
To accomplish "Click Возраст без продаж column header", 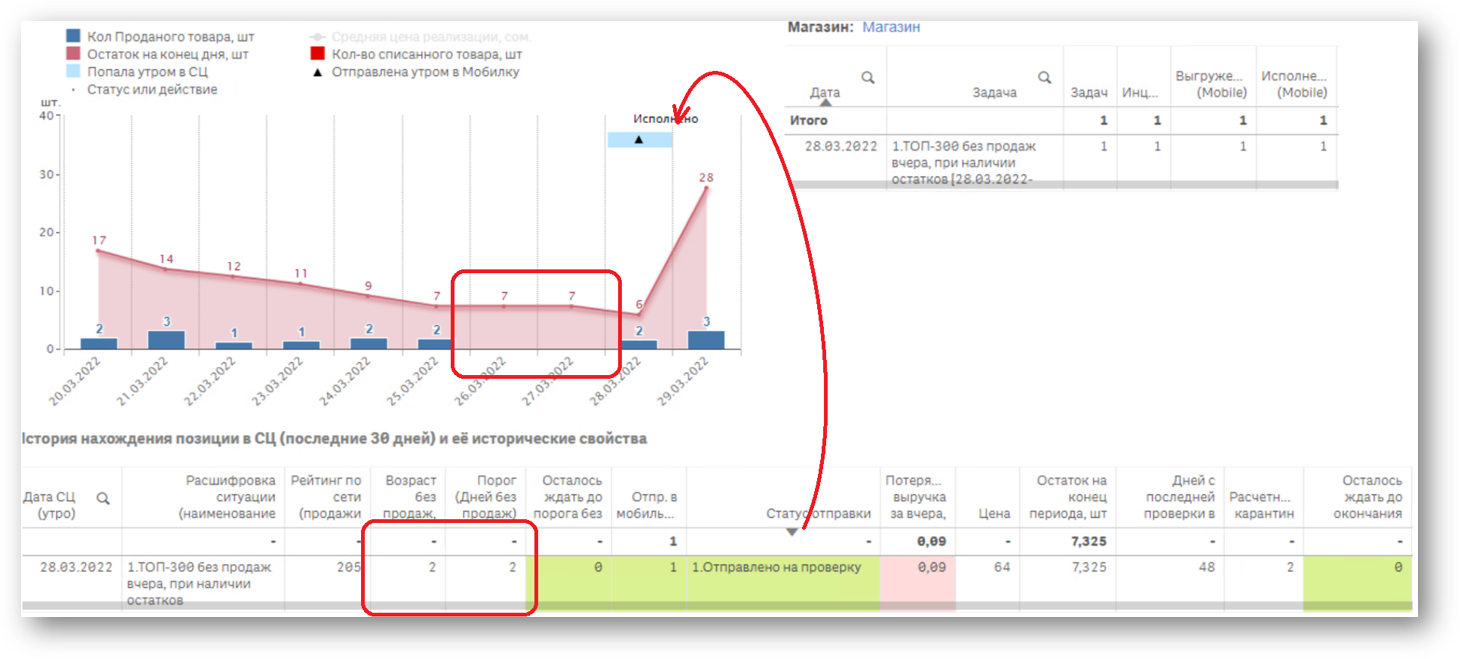I will [x=408, y=497].
